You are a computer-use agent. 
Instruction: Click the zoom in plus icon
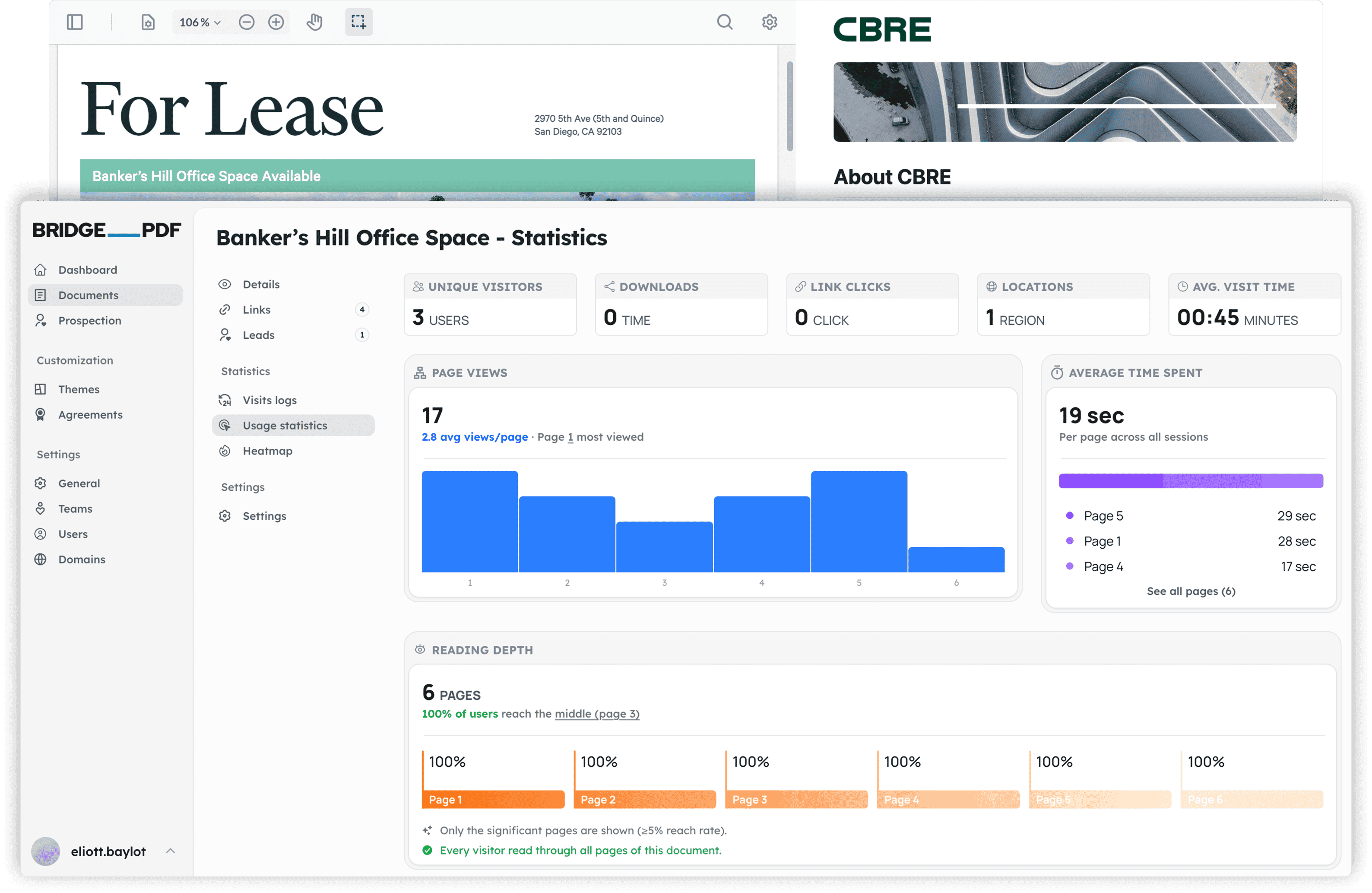click(x=276, y=22)
